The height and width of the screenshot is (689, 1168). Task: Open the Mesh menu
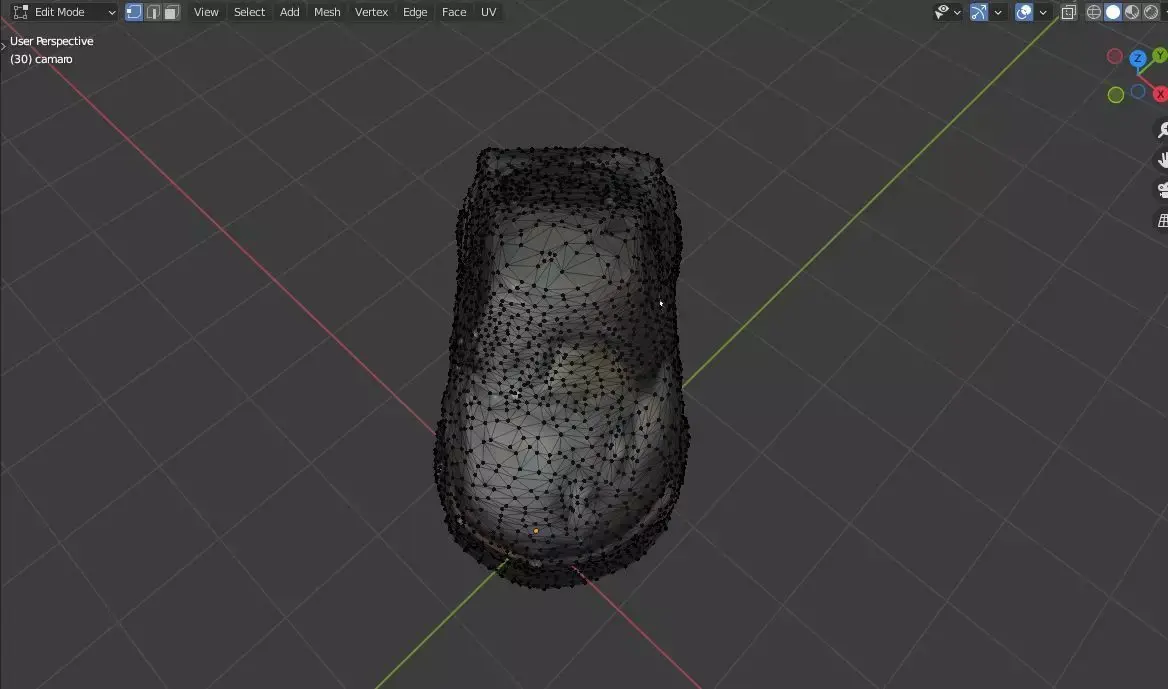pos(327,12)
